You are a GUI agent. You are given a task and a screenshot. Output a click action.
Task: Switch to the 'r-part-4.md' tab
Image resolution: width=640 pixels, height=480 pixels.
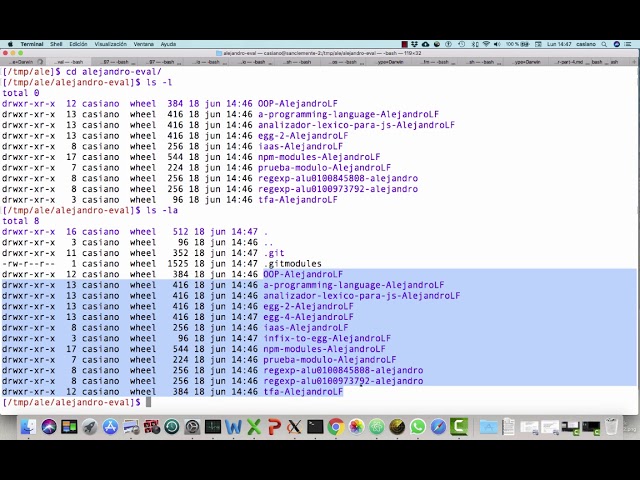[573, 62]
